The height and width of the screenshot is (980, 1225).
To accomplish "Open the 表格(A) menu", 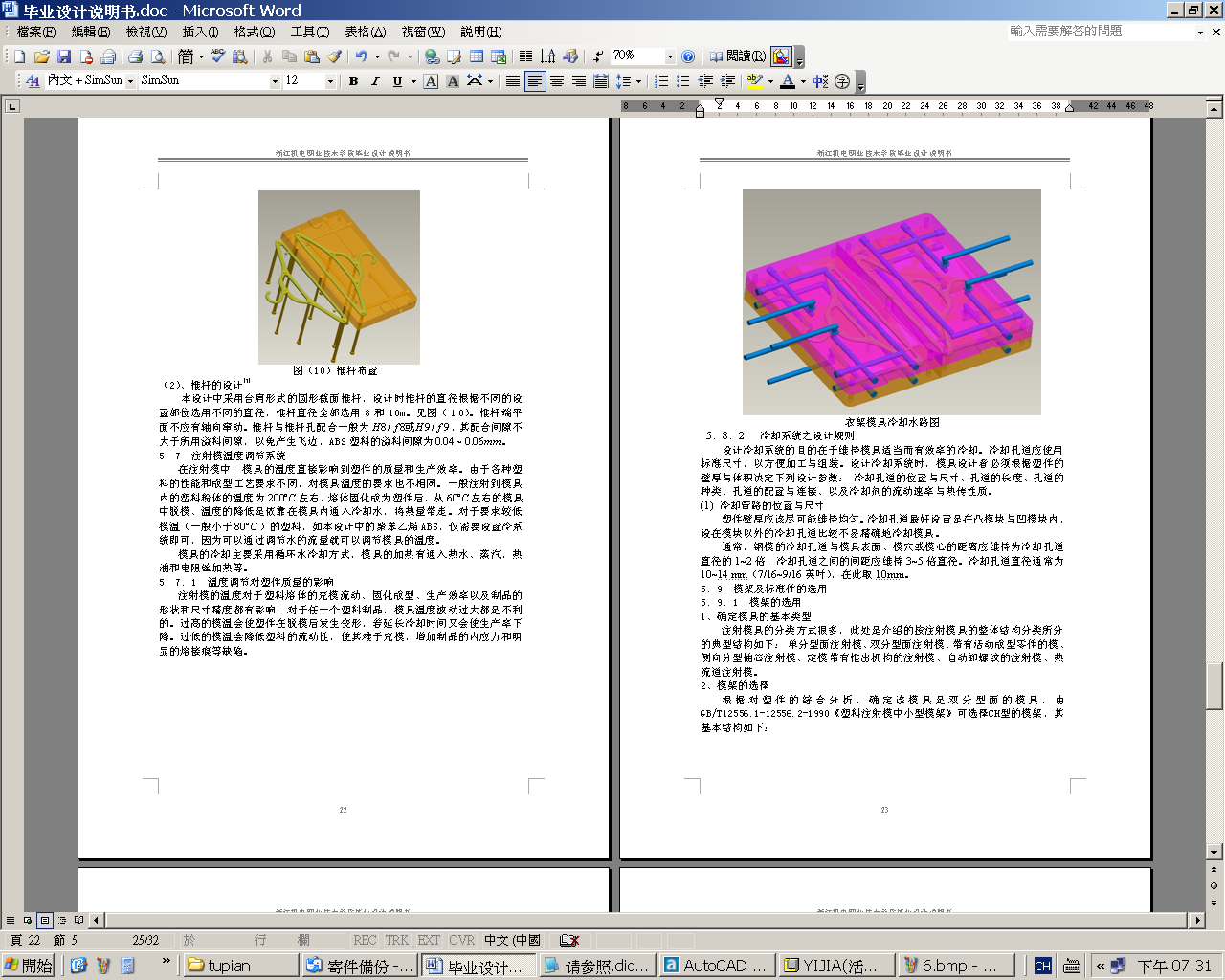I will [366, 32].
